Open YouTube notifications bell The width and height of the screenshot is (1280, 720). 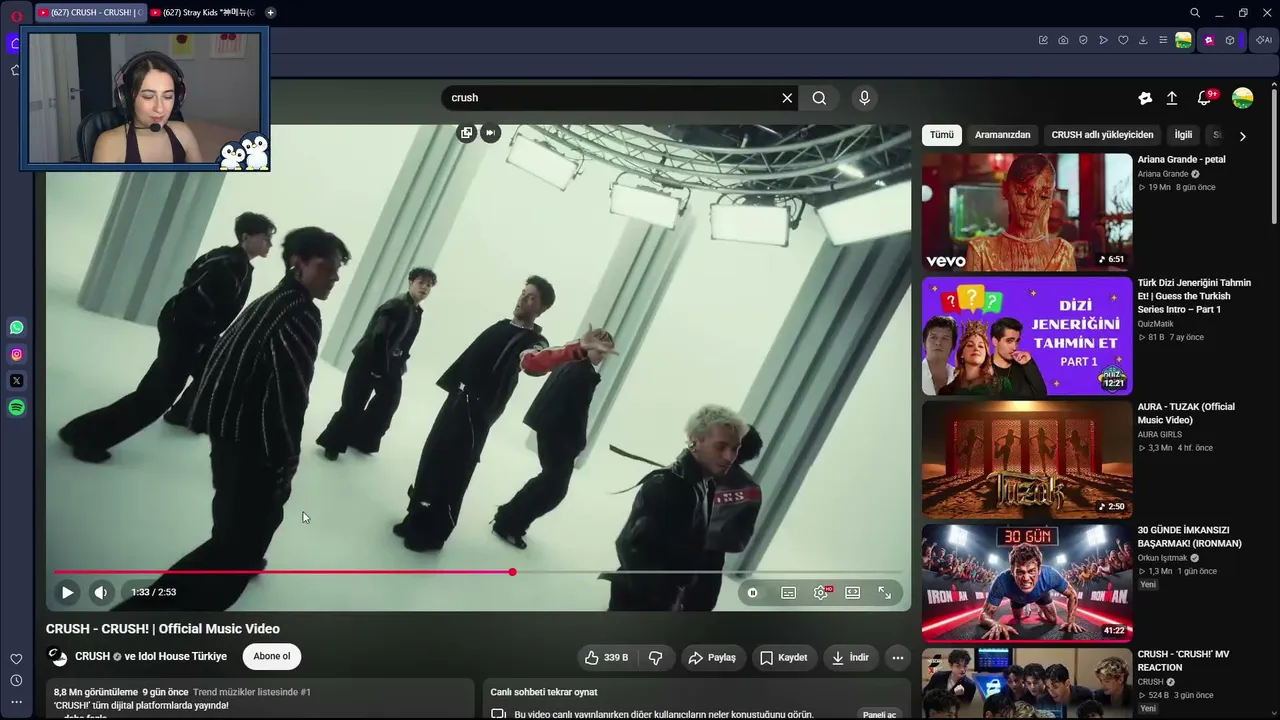coord(1205,98)
